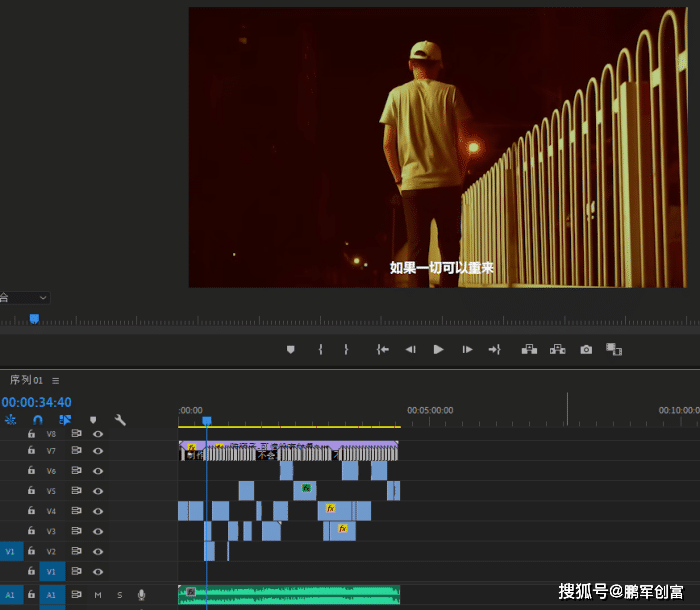Viewport: 700px width, 610px height.
Task: Toggle visibility of track V4
Action: pyautogui.click(x=98, y=511)
